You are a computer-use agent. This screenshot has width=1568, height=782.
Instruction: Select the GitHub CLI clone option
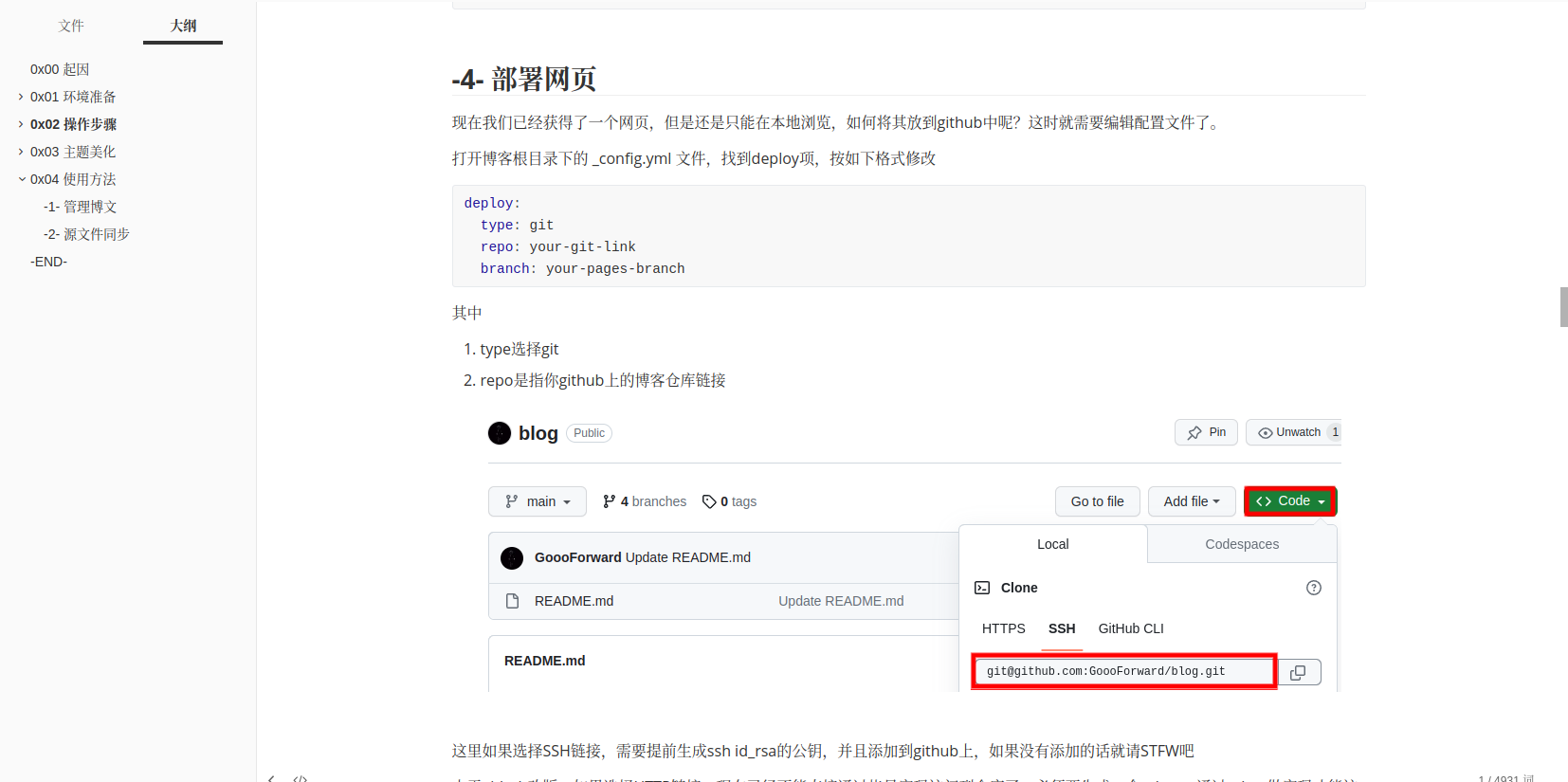(1131, 628)
